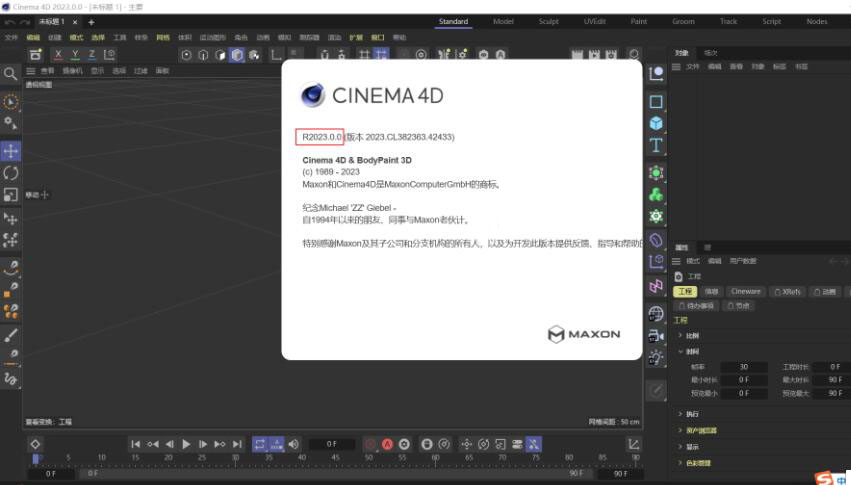Switch to Nodes layout tab
Screen dimensions: 851x485
pos(817,22)
